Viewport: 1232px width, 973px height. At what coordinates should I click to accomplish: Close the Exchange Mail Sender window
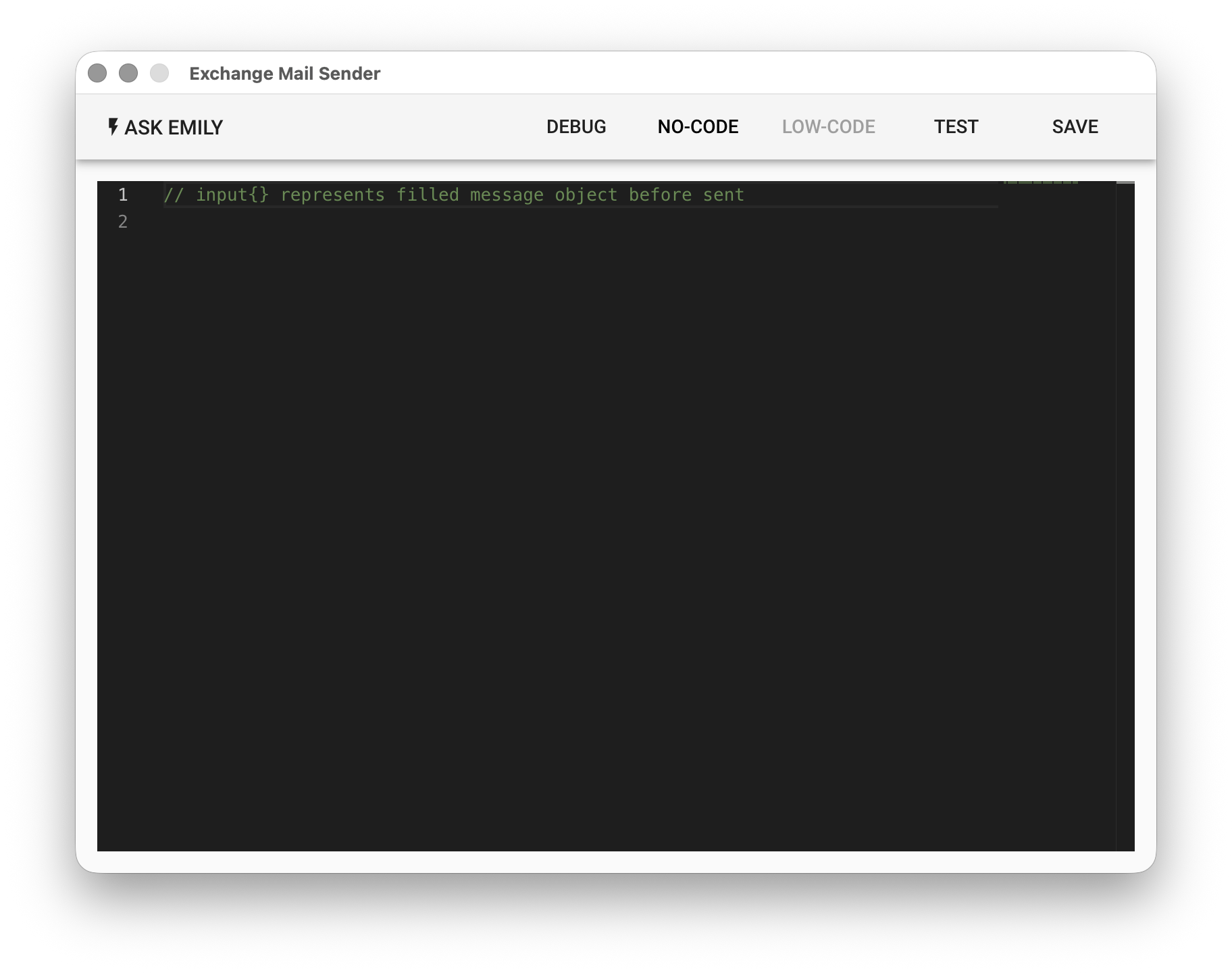tap(97, 73)
